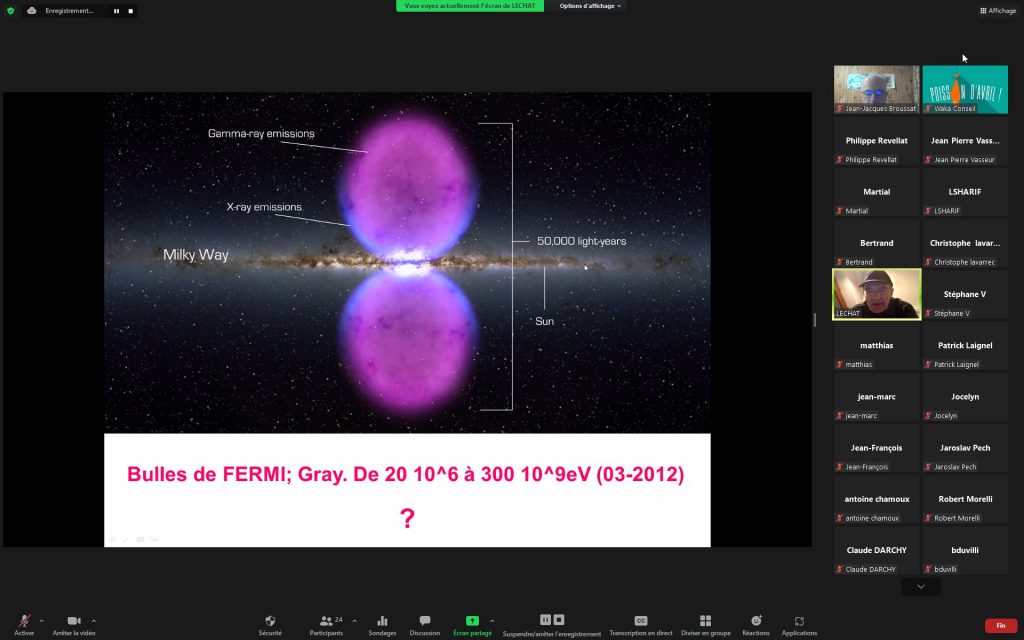1024x640 pixels.
Task: Click the '50,000 light-years' label on slide
Action: click(x=581, y=241)
